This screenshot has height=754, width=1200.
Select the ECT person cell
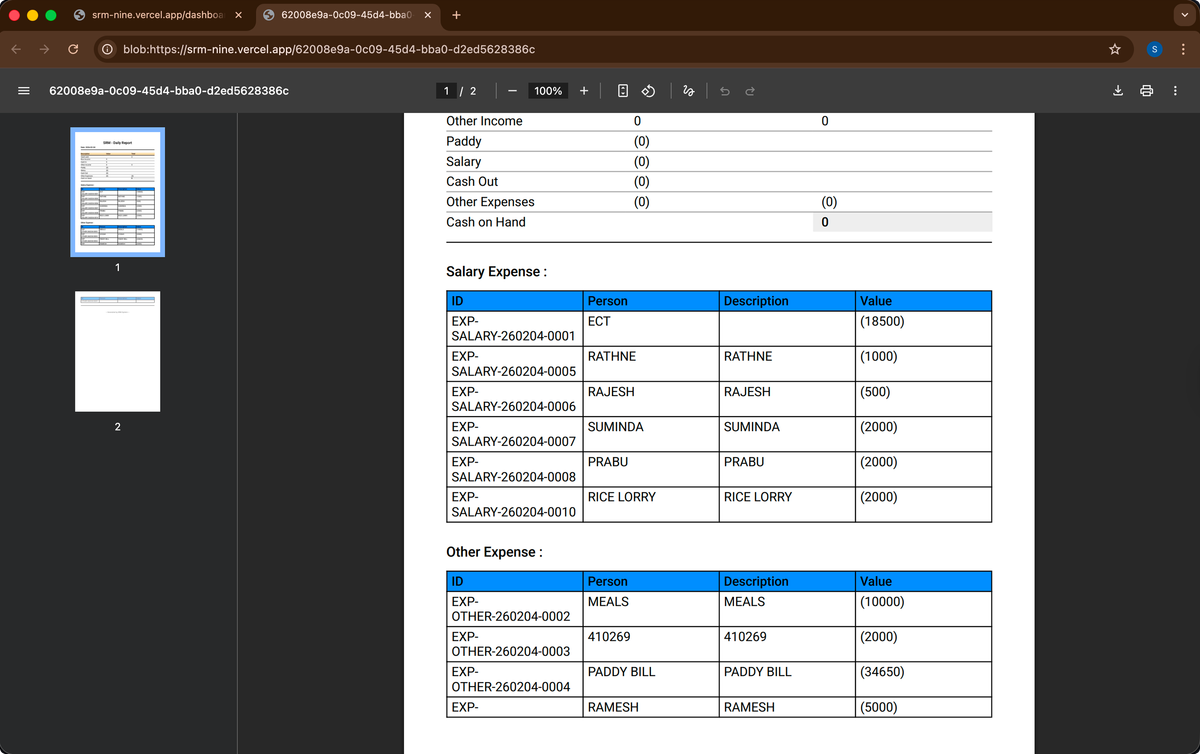pos(651,329)
